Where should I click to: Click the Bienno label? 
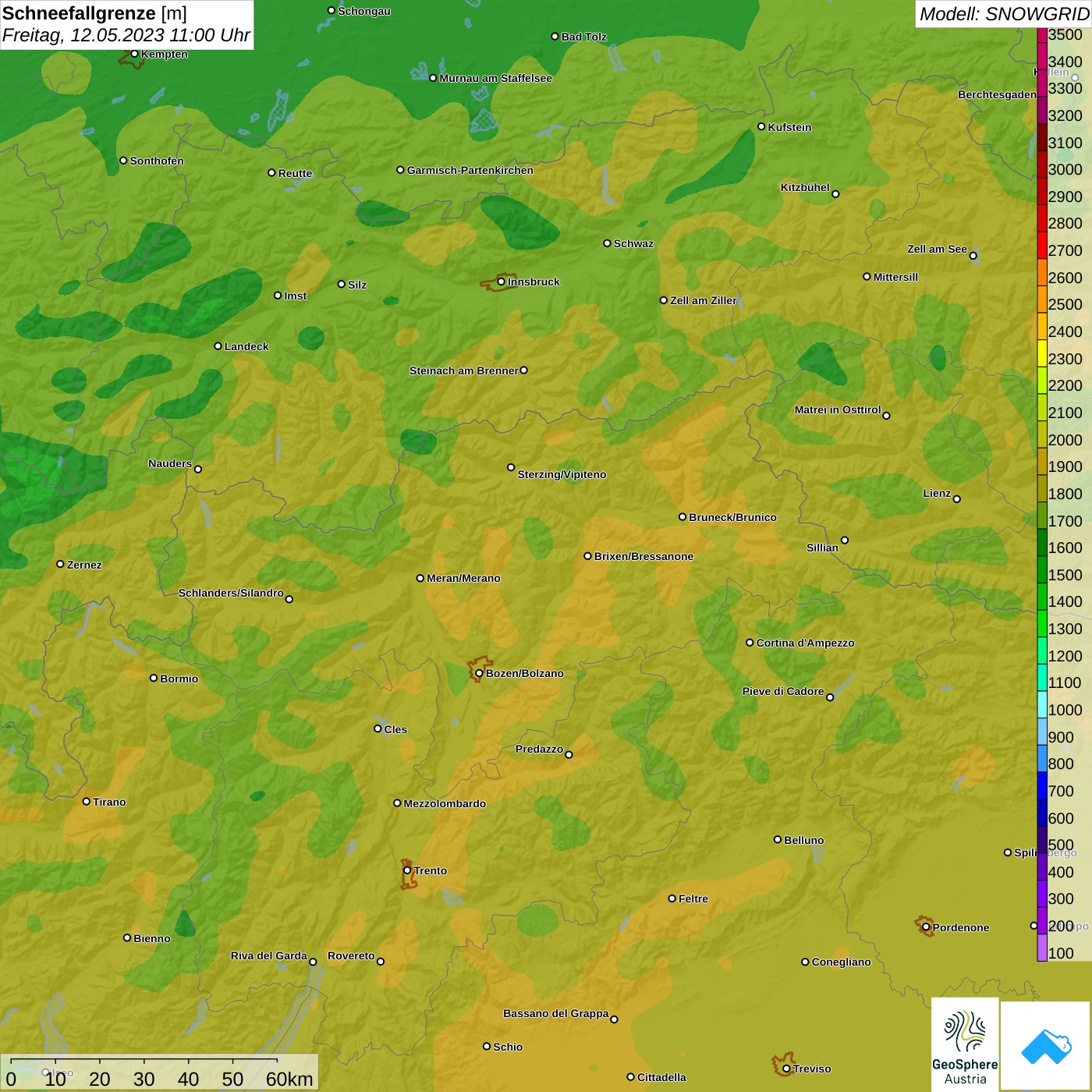click(152, 938)
